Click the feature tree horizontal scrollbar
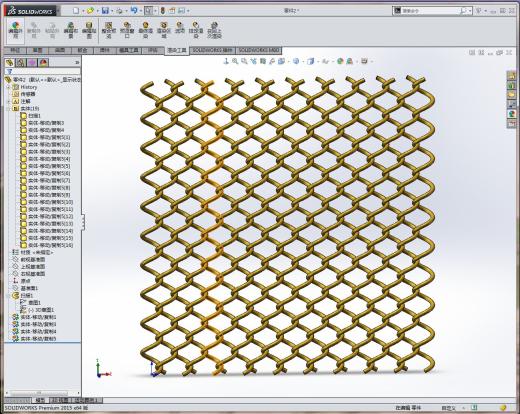This screenshot has height=414, width=520. (x=43, y=393)
